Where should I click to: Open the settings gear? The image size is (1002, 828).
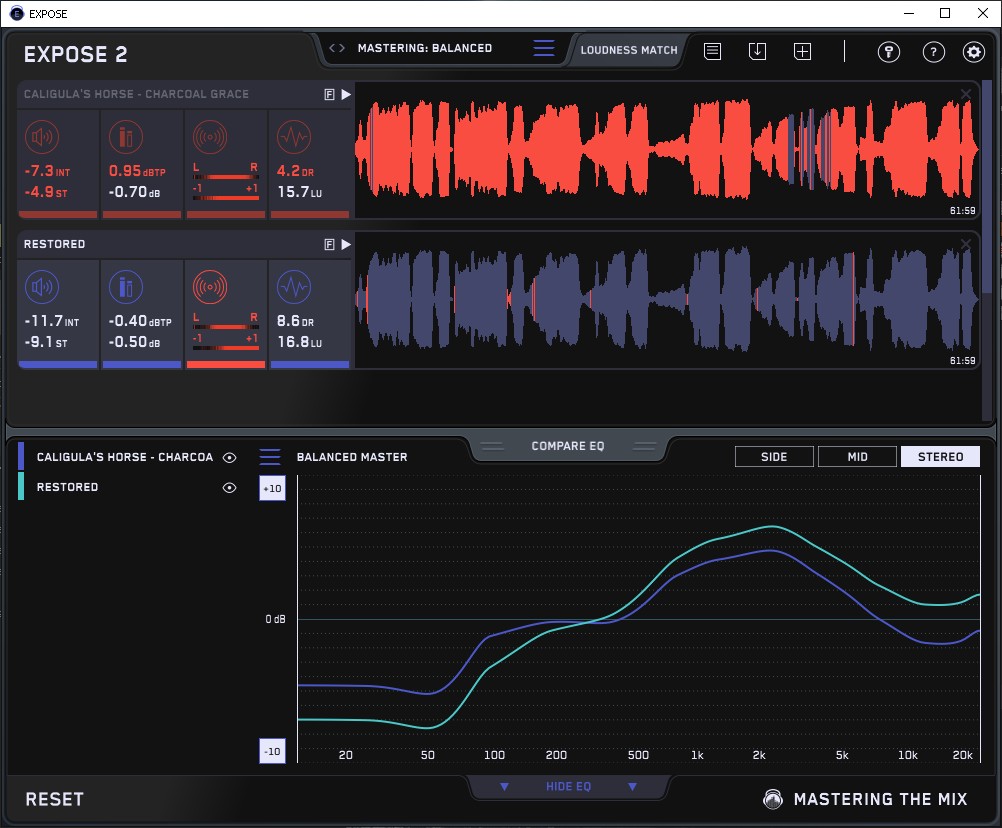tap(974, 52)
